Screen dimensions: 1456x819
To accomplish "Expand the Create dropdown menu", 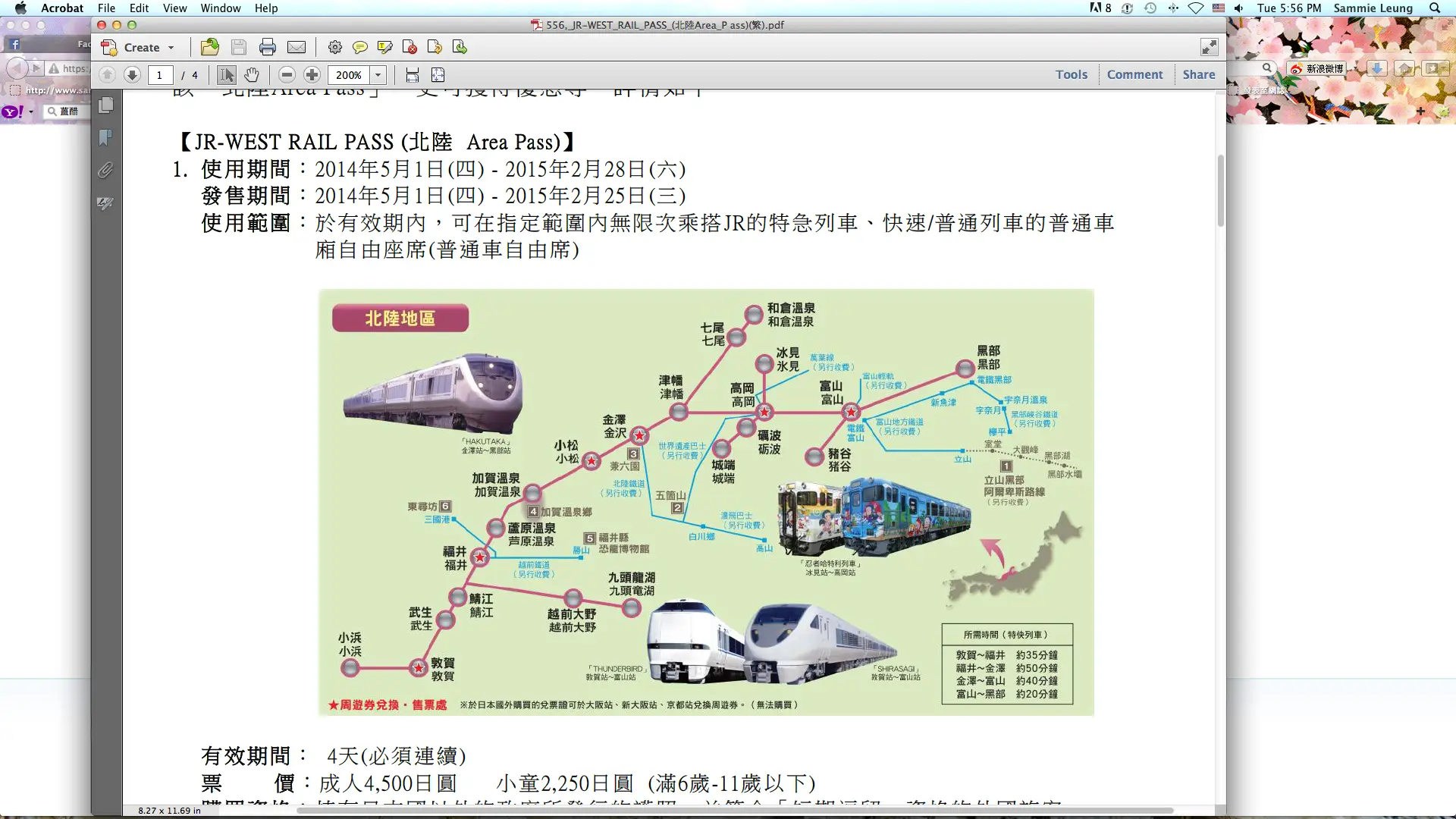I will (x=171, y=47).
